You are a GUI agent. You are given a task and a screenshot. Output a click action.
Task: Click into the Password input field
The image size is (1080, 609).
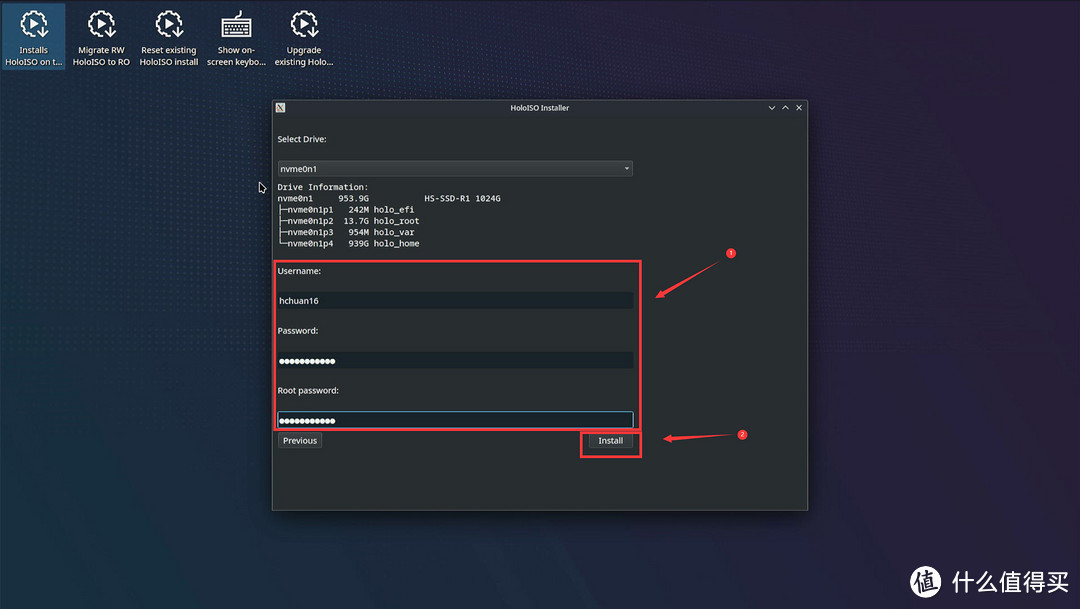(455, 360)
